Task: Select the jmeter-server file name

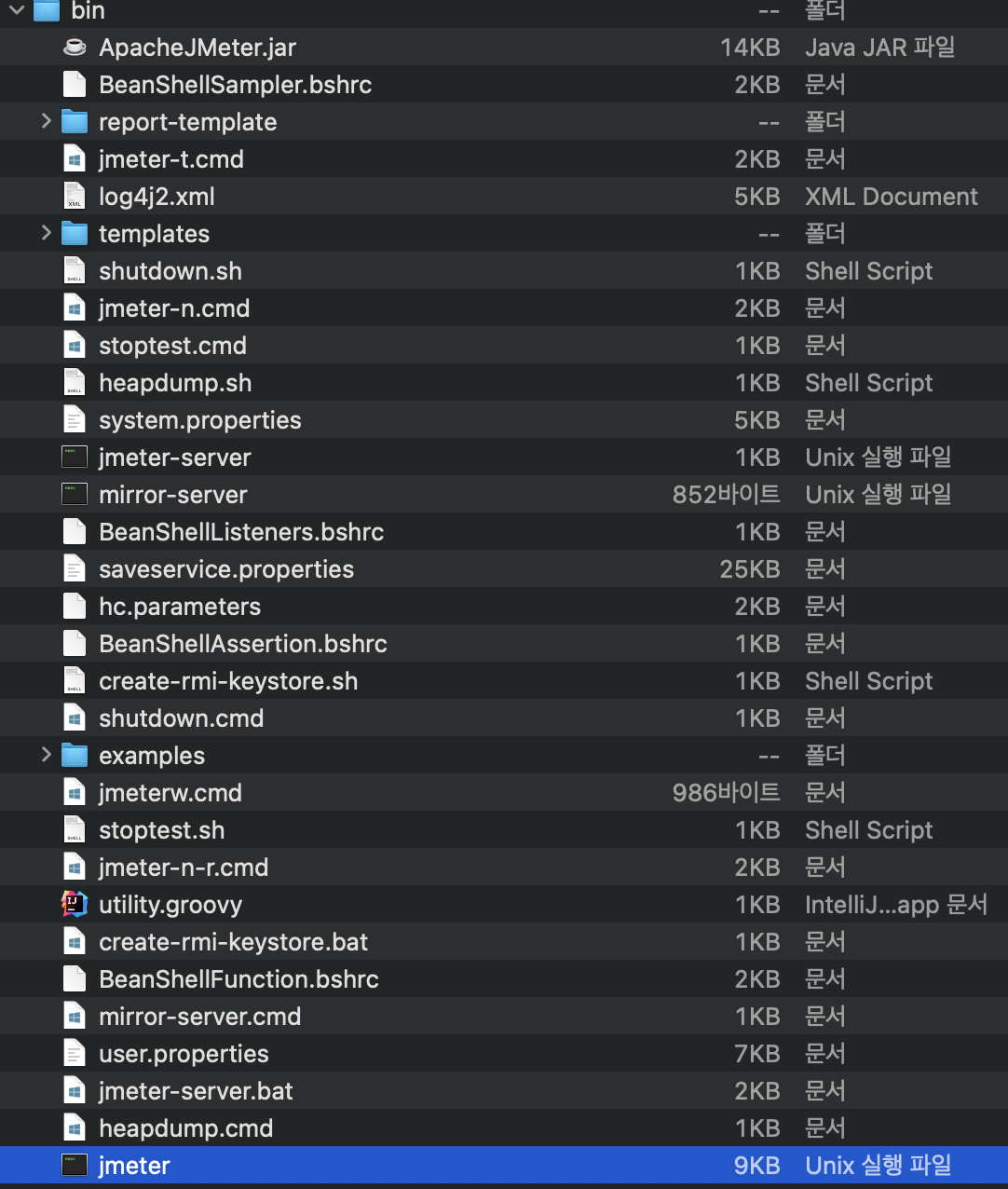Action: tap(175, 458)
